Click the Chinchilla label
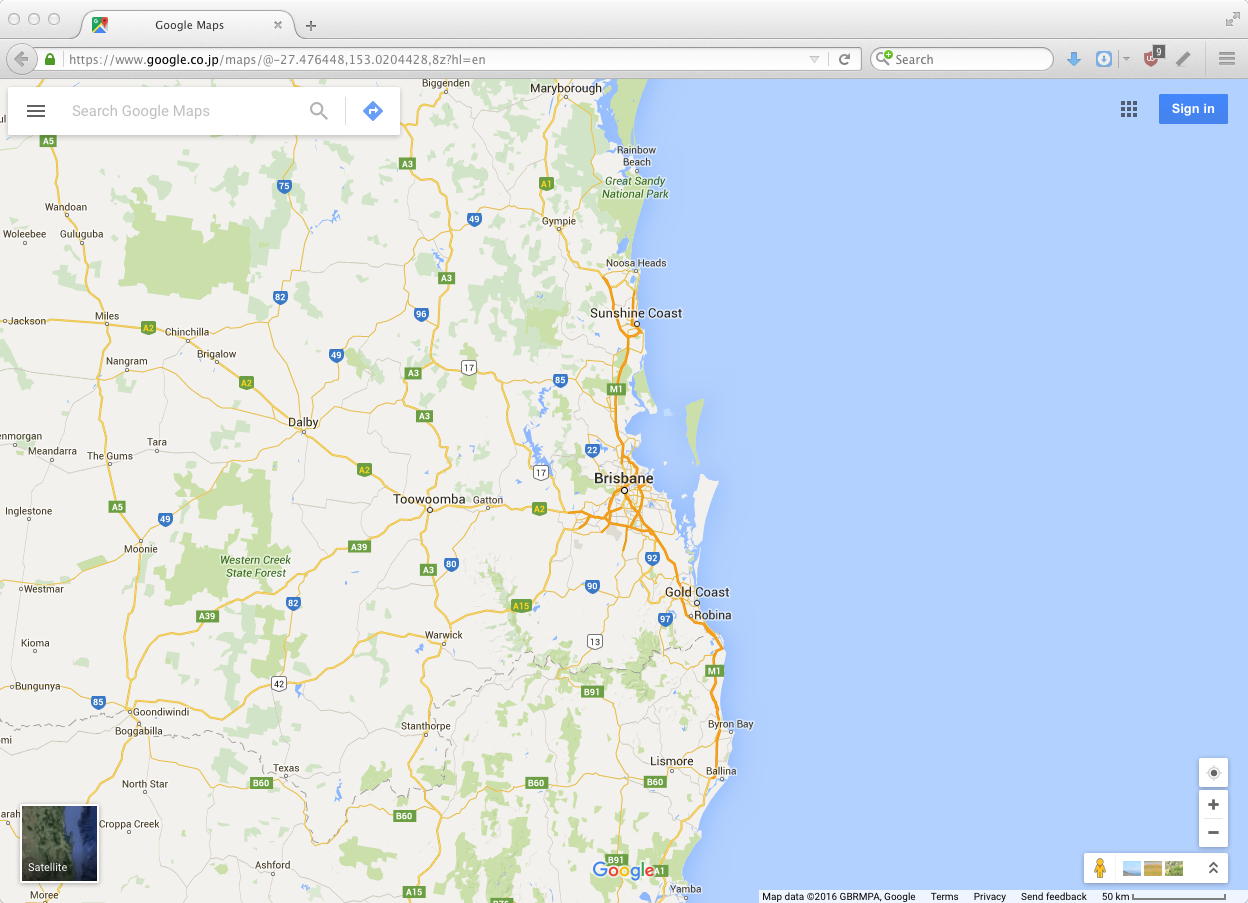 187,332
